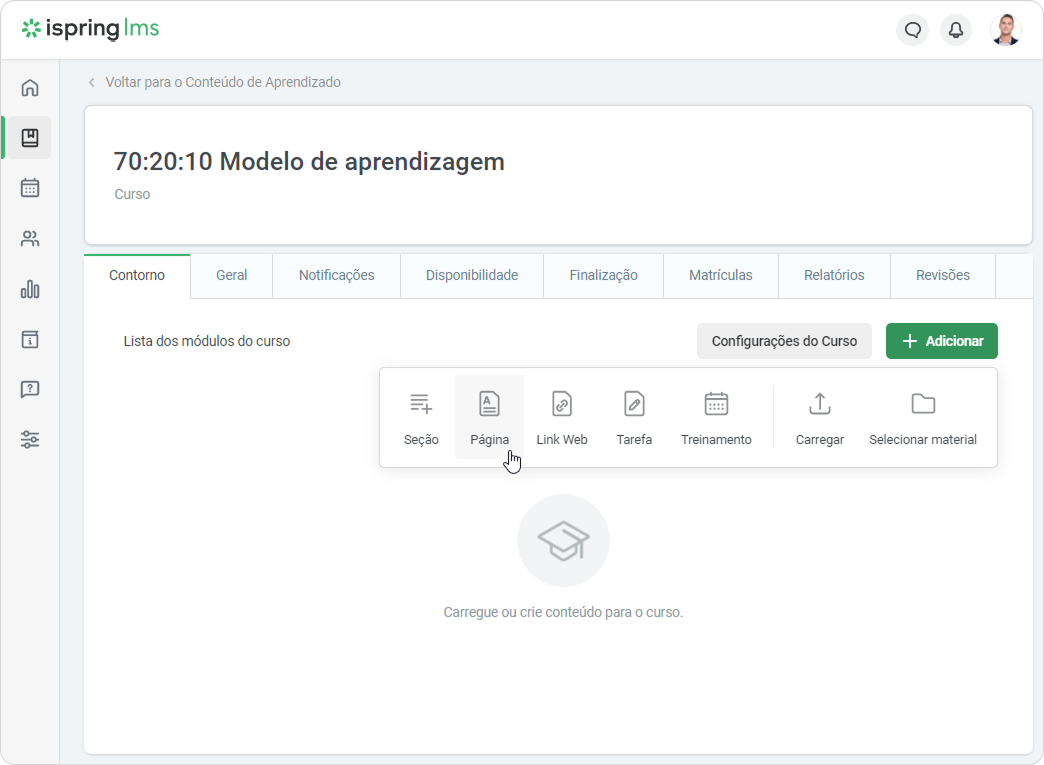The width and height of the screenshot is (1044, 765).
Task: Open the chat messages icon
Action: coord(912,30)
